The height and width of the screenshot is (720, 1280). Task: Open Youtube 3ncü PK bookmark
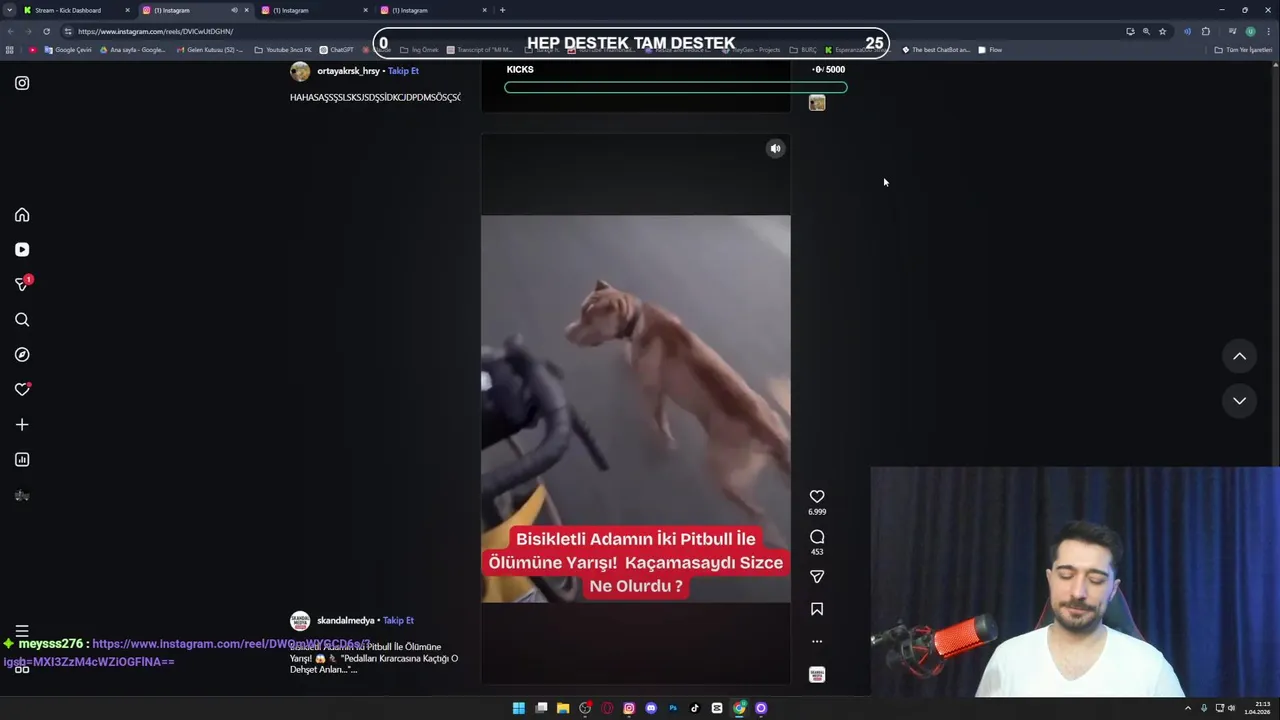(x=283, y=50)
